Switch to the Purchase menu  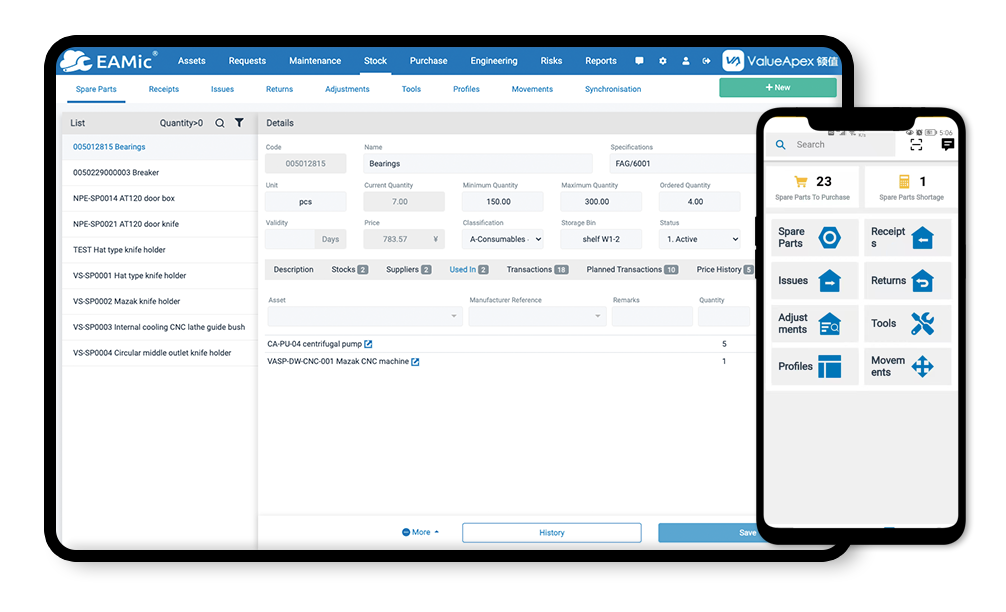pyautogui.click(x=428, y=61)
